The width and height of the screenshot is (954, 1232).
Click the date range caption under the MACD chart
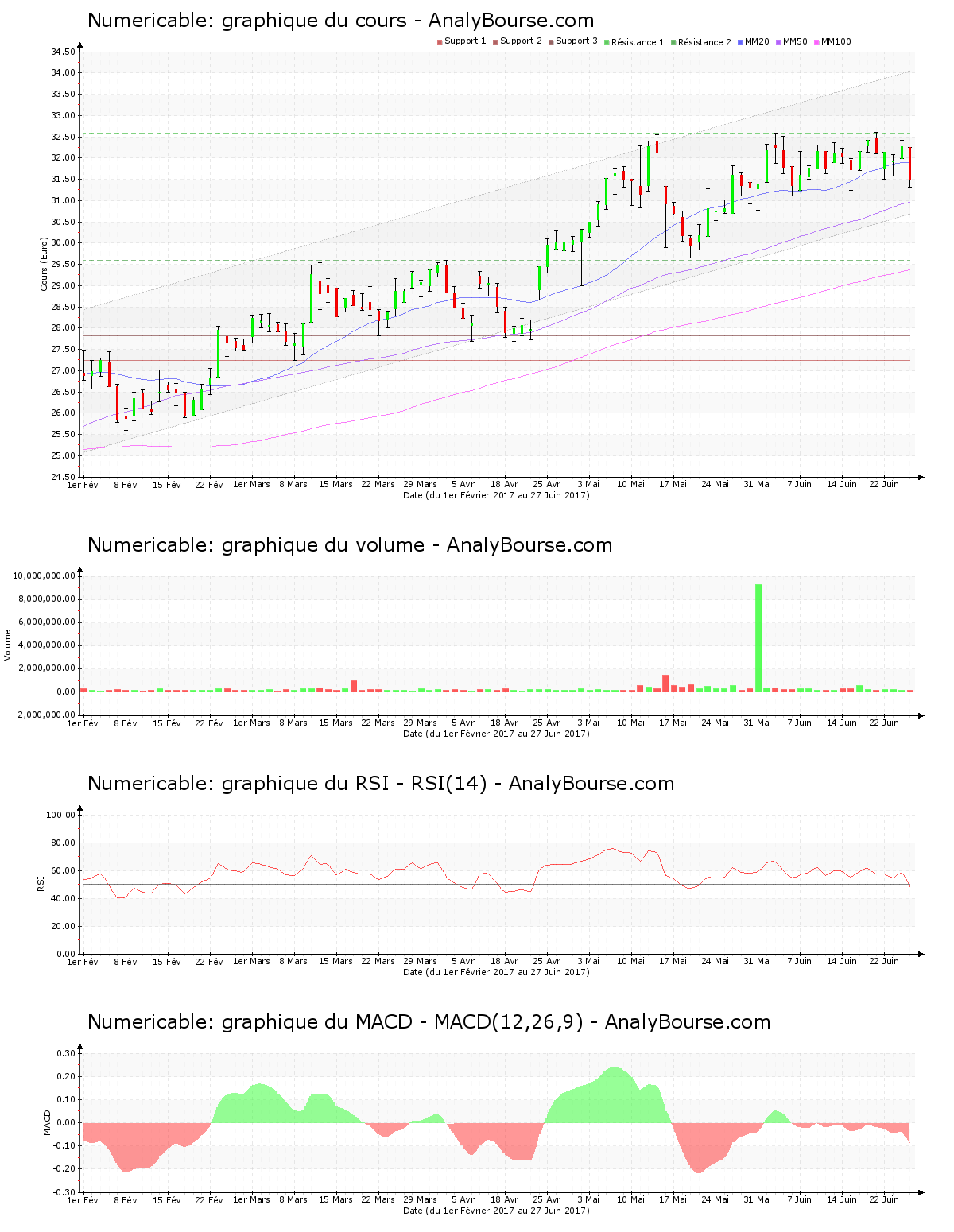point(496,1211)
